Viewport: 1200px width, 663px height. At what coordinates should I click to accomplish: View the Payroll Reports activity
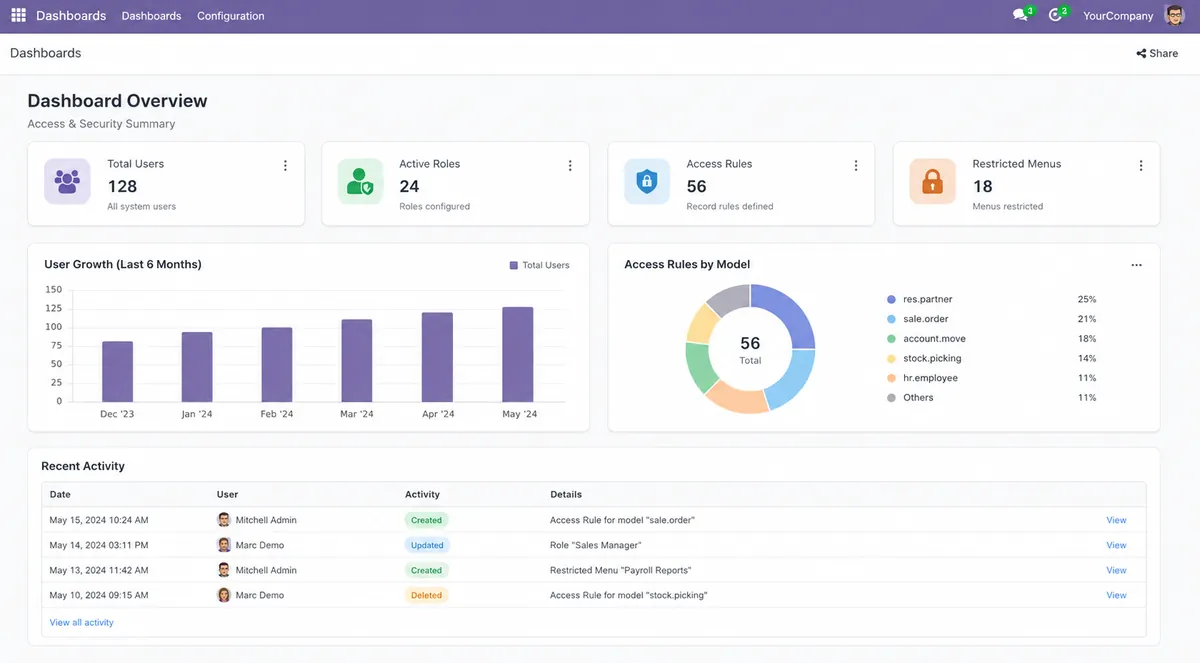click(x=1116, y=570)
